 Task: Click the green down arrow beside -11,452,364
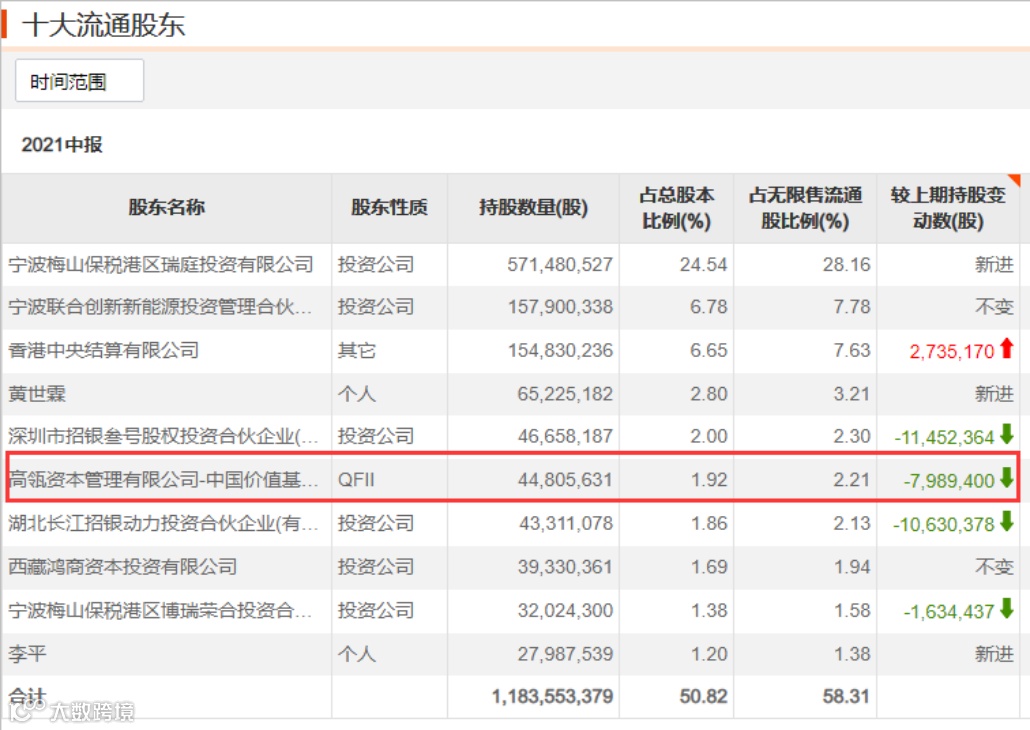pos(1006,434)
